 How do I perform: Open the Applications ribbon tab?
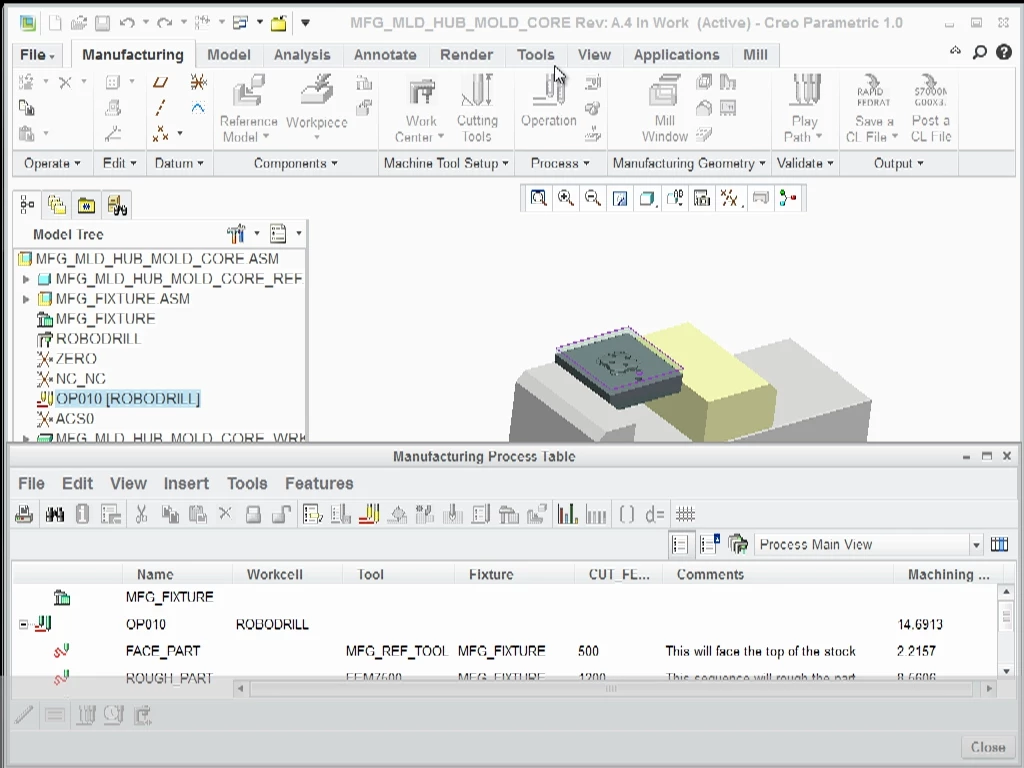pos(677,55)
